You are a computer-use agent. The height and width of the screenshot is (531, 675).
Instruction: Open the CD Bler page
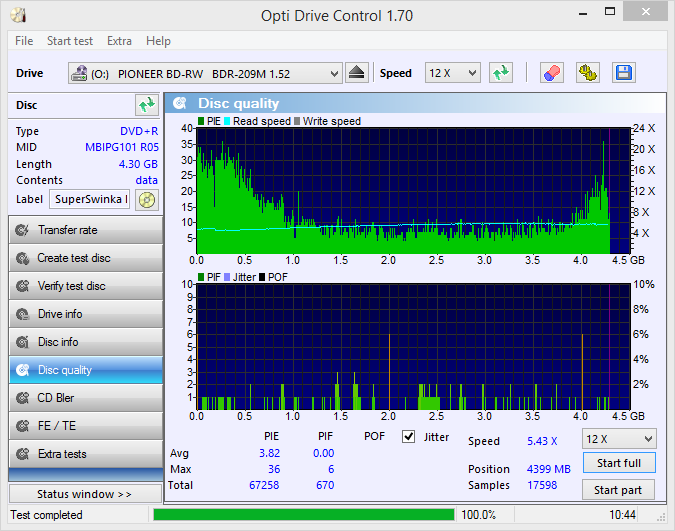click(x=86, y=398)
